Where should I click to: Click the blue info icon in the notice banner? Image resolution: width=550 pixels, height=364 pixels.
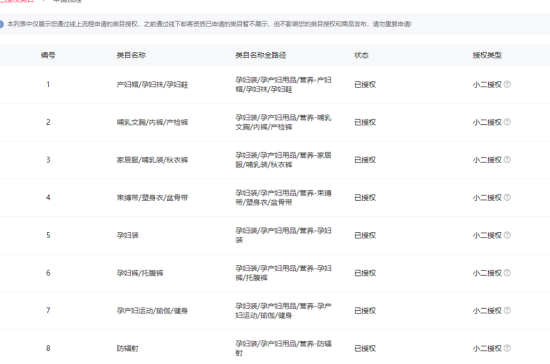(x=1, y=24)
